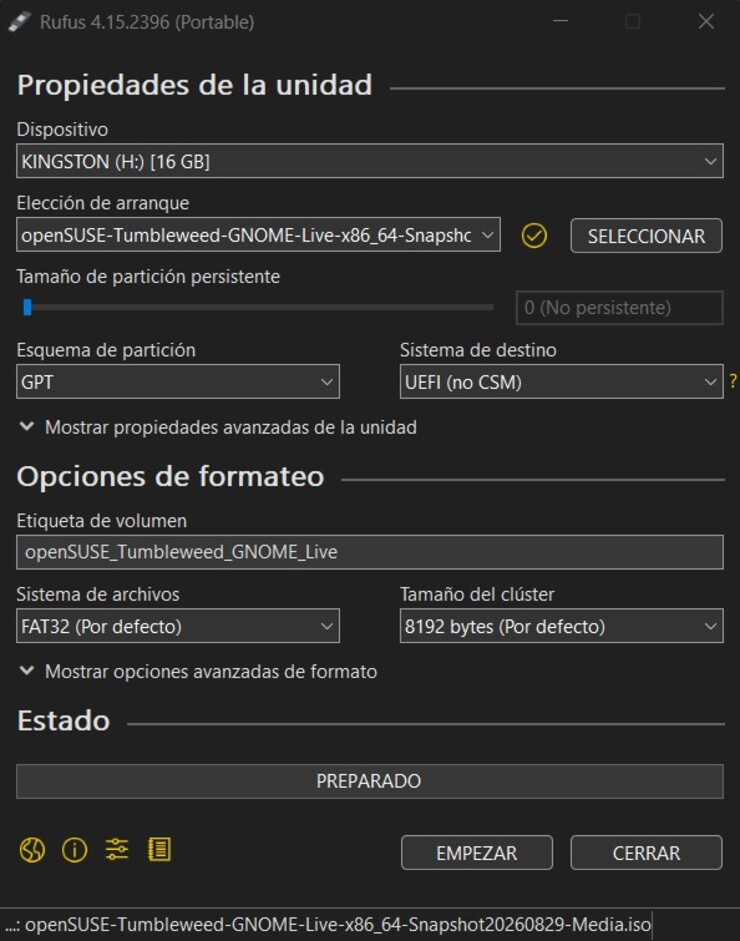Image resolution: width=740 pixels, height=941 pixels.
Task: Click the Dispositivo label
Action: coord(62,130)
